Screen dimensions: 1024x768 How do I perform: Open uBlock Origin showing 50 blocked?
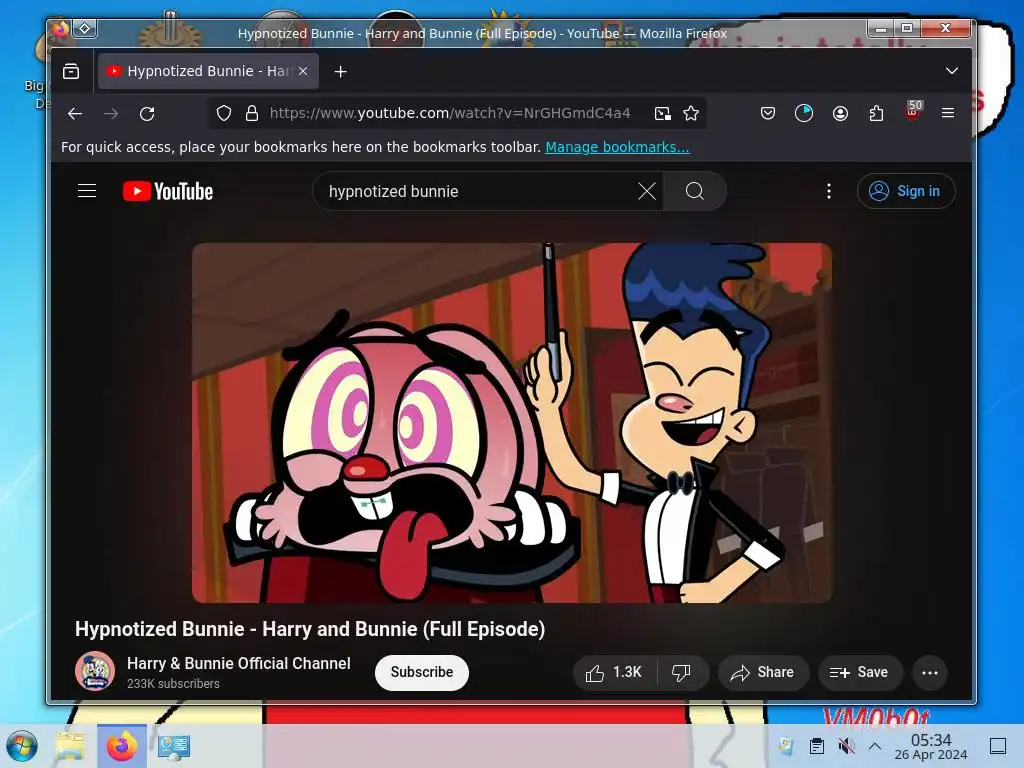[x=913, y=111]
